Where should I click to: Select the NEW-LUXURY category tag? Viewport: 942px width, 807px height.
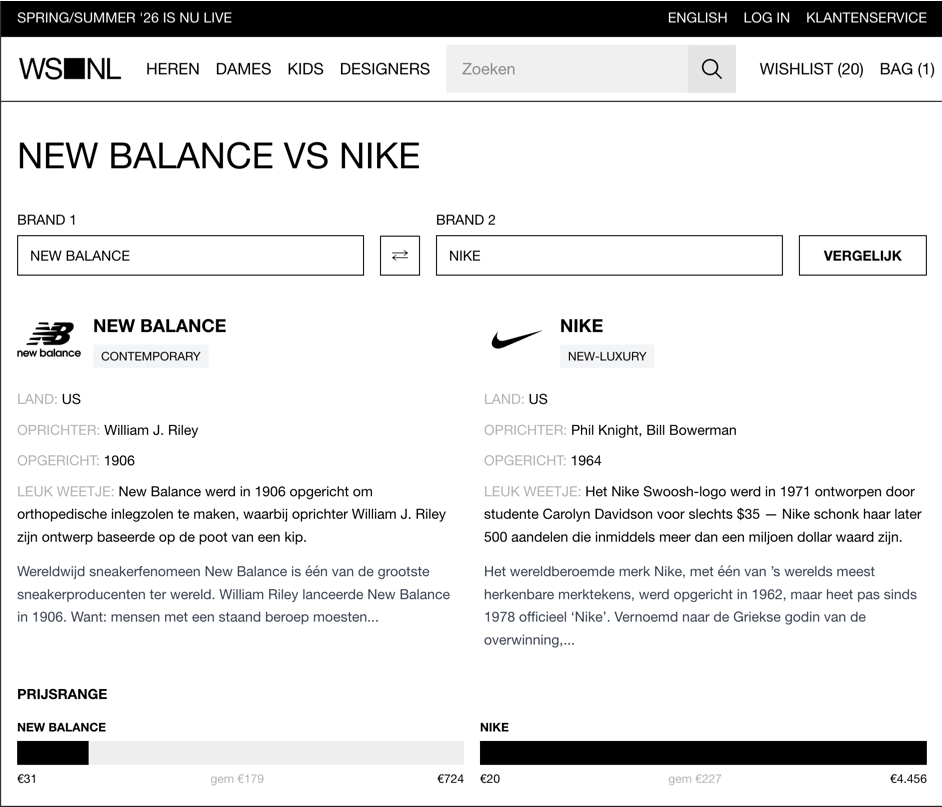607,356
